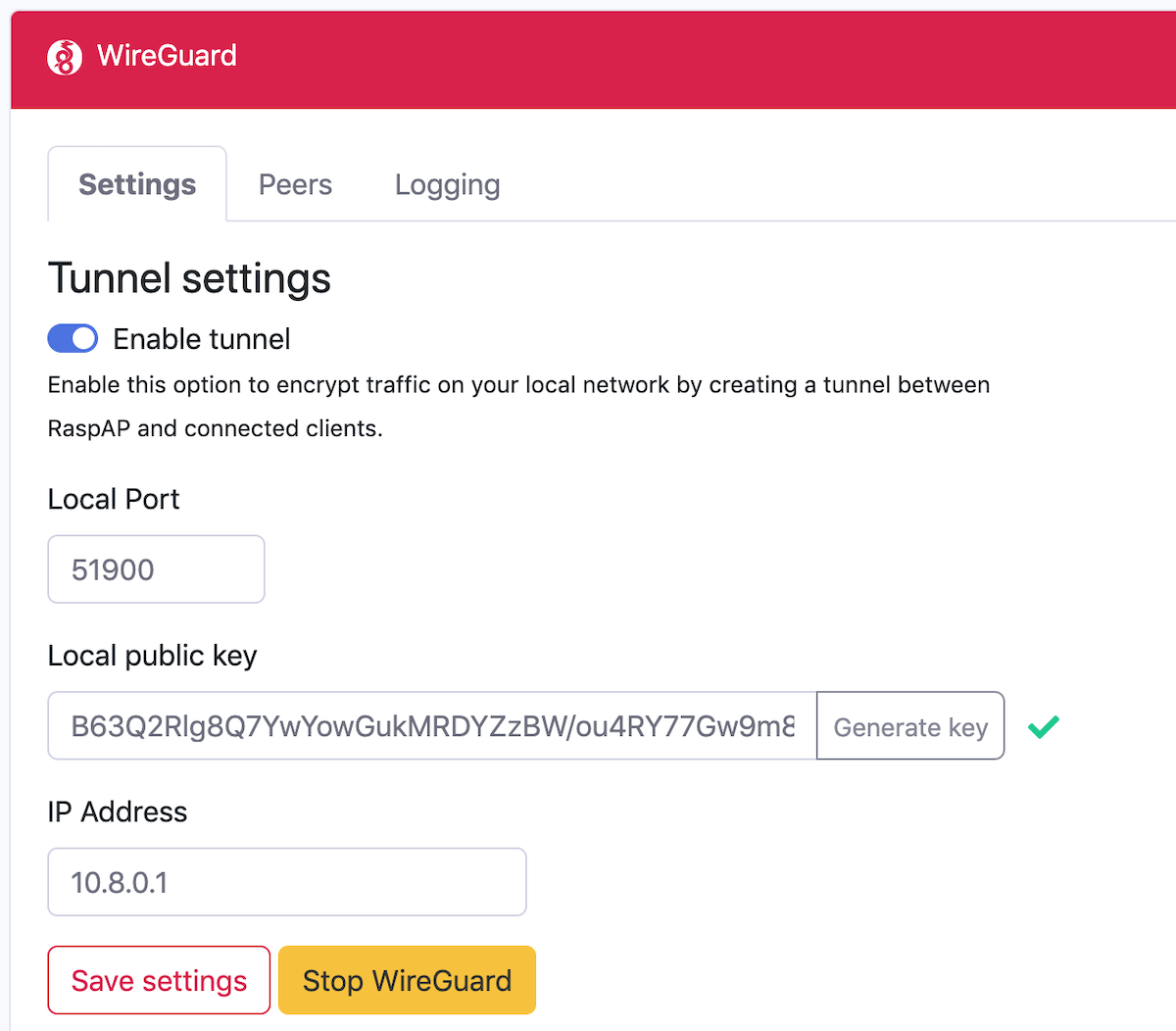This screenshot has height=1031, width=1176.
Task: Switch to the Peers tab
Action: (x=294, y=184)
